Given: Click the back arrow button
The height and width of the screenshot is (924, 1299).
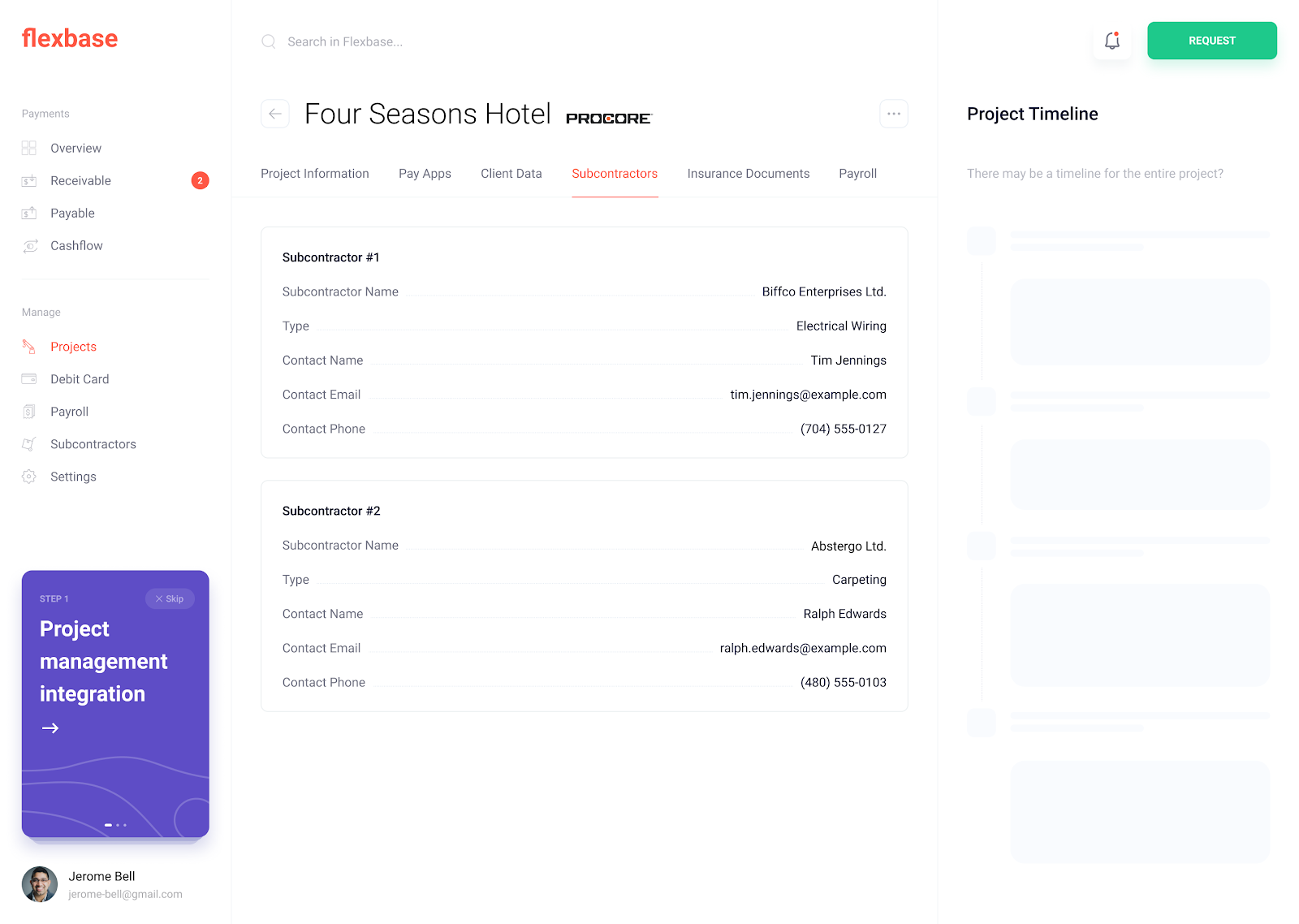Looking at the screenshot, I should pyautogui.click(x=275, y=114).
